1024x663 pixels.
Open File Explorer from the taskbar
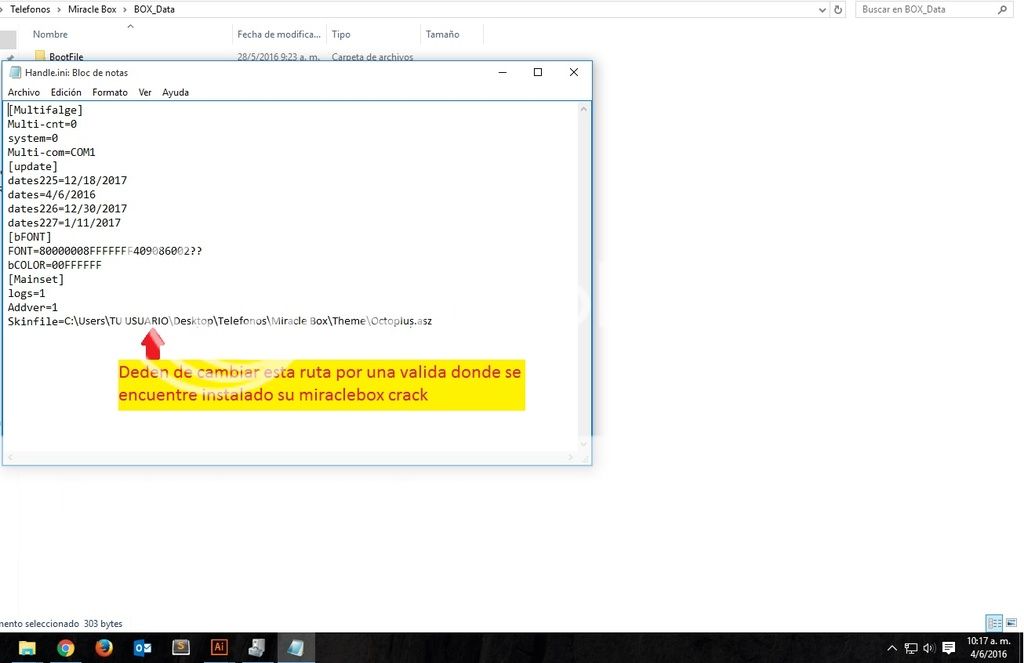click(x=27, y=648)
